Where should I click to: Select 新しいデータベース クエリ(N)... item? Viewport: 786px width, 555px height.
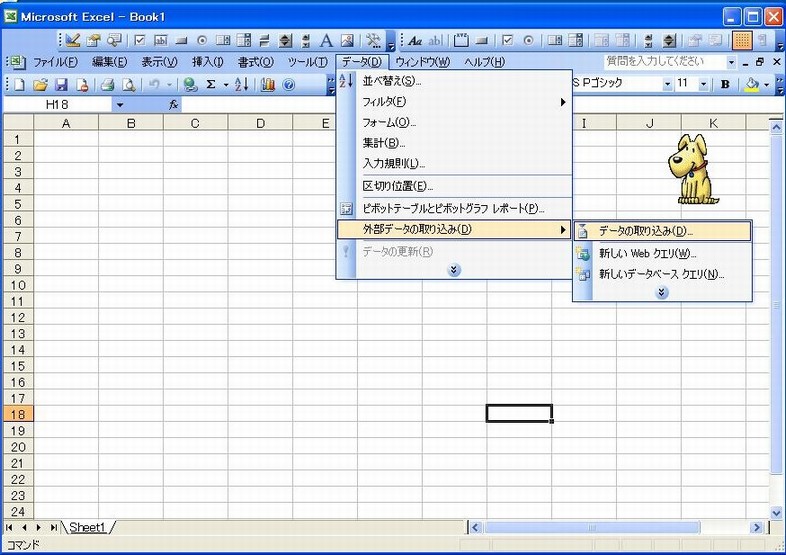[662, 274]
